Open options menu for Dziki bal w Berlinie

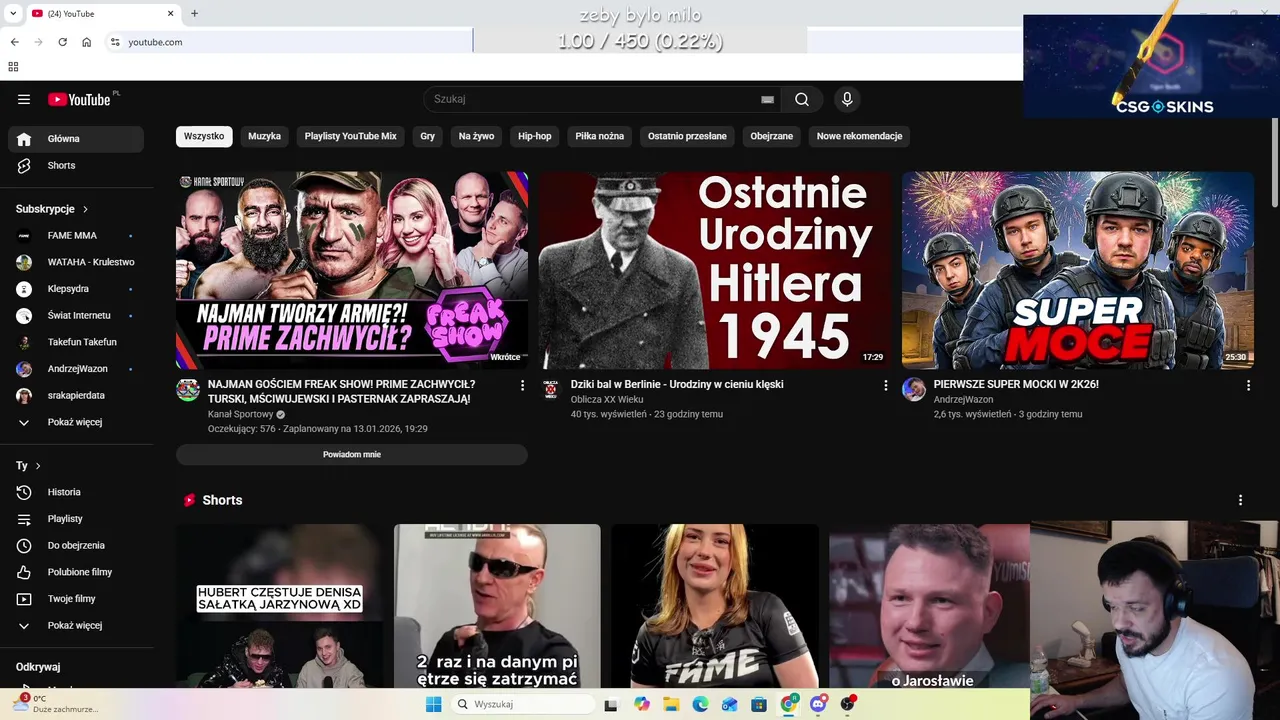click(885, 385)
